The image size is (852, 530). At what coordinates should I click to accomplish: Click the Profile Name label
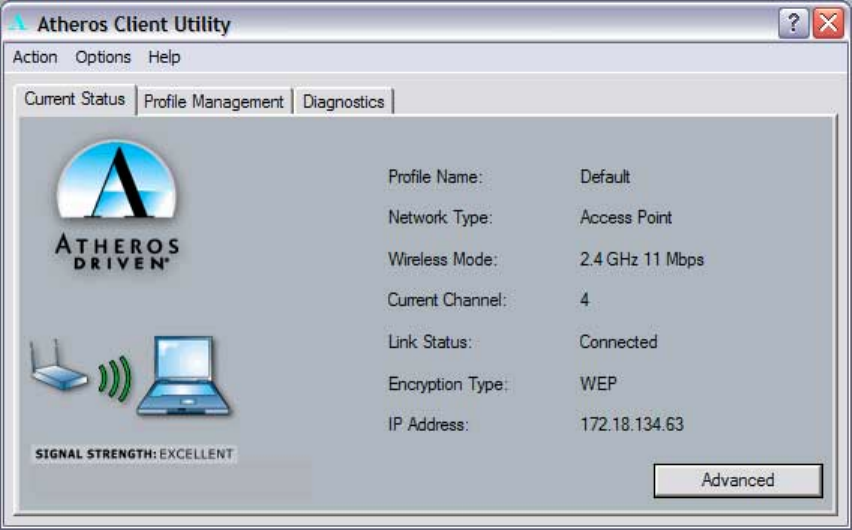pyautogui.click(x=435, y=177)
